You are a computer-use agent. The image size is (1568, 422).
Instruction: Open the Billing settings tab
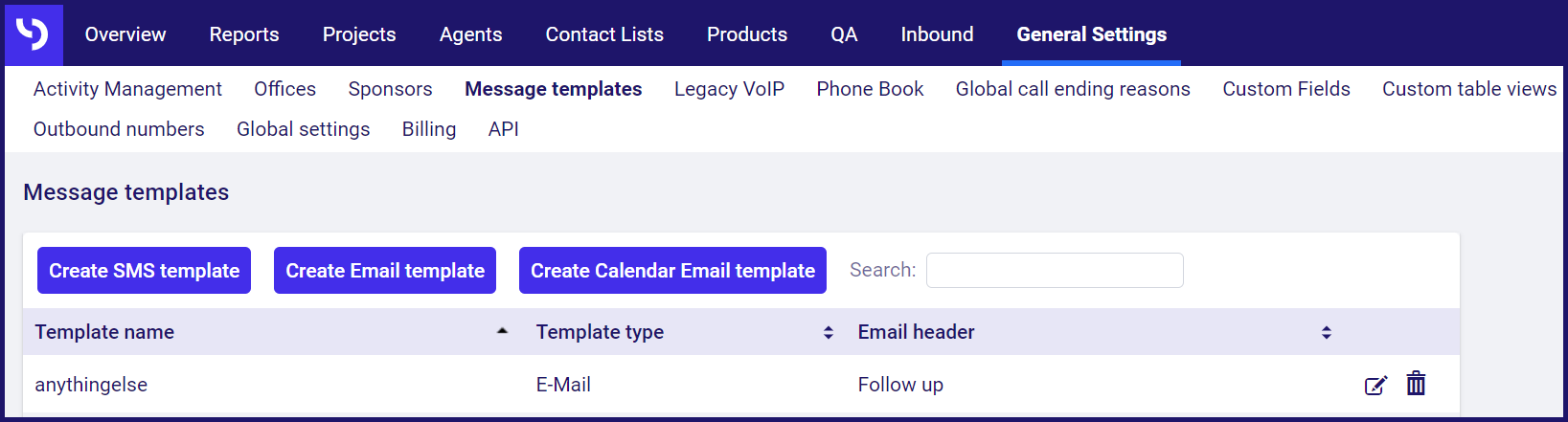429,129
